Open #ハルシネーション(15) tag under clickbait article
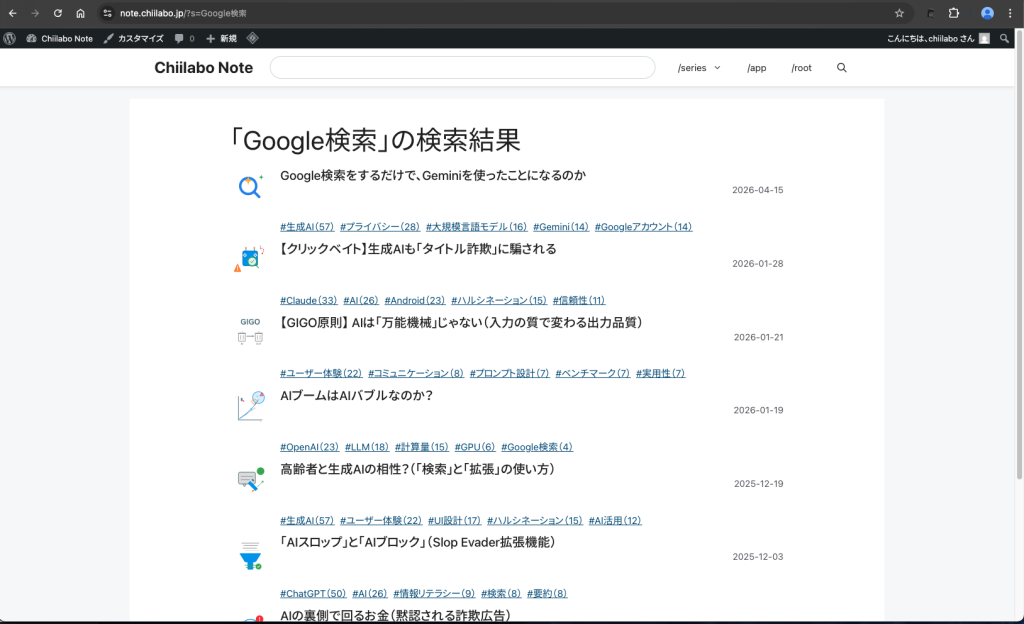This screenshot has width=1024, height=624. (x=499, y=301)
